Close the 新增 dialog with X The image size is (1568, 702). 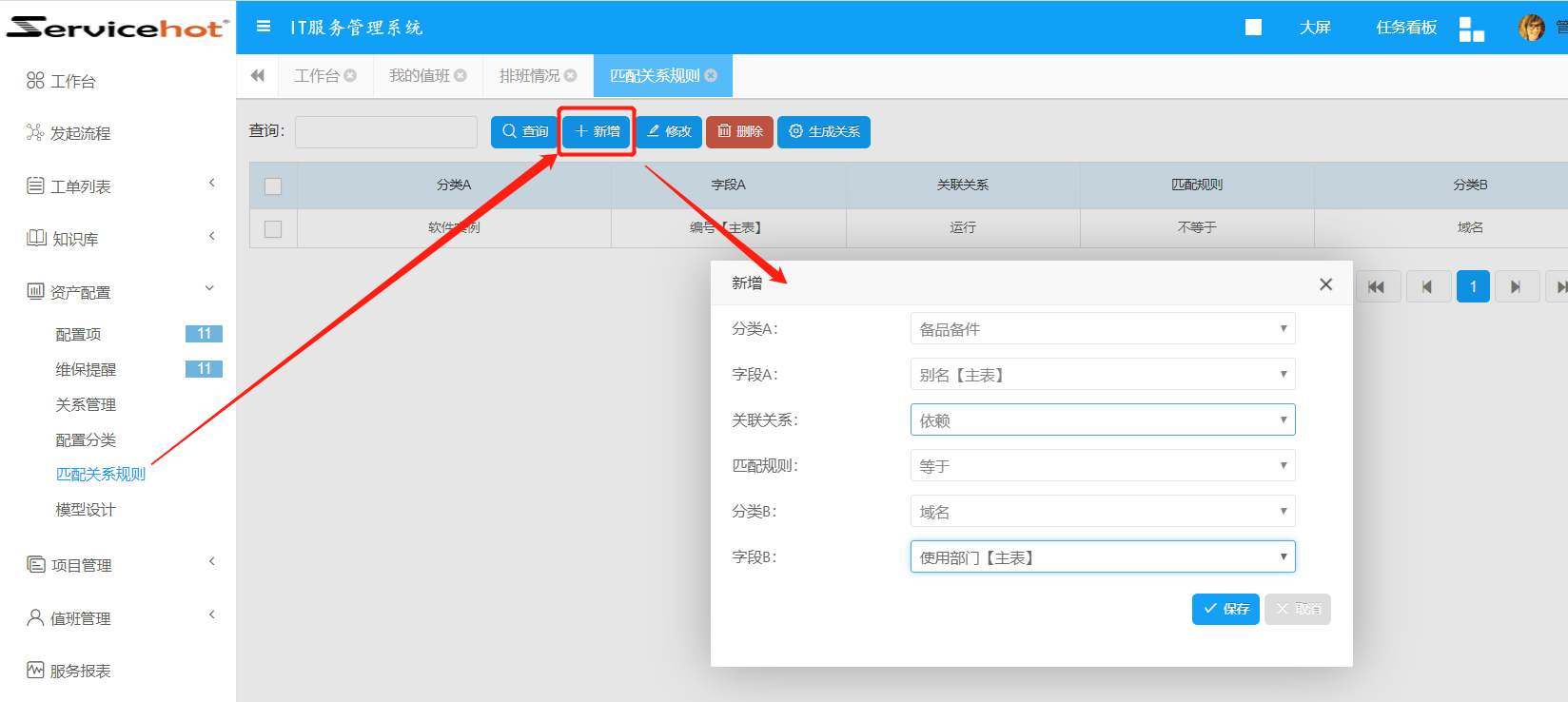tap(1325, 284)
